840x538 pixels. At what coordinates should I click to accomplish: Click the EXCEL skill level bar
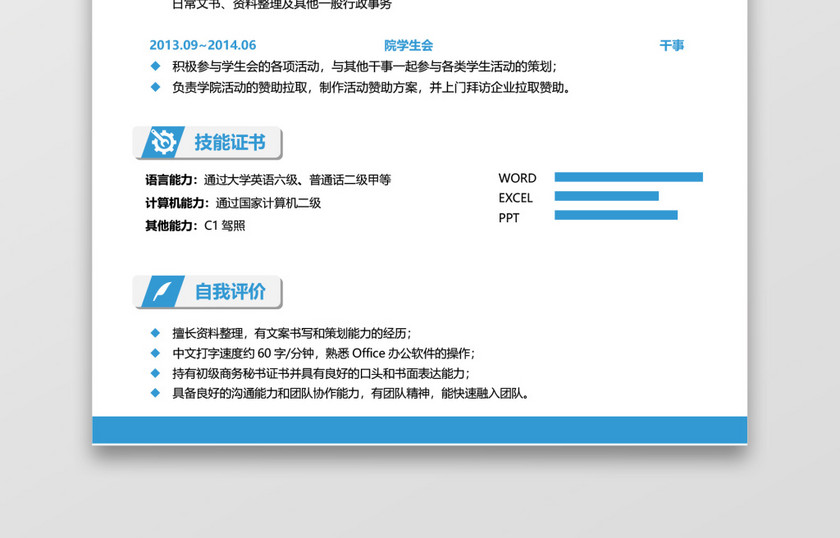tap(606, 196)
